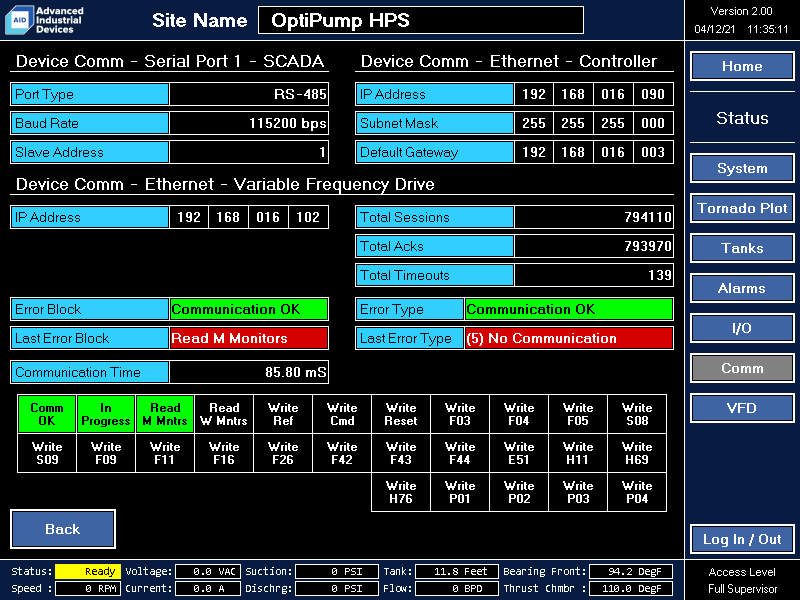Click Controller IP Address last octet 090
800x600 pixels.
(653, 94)
